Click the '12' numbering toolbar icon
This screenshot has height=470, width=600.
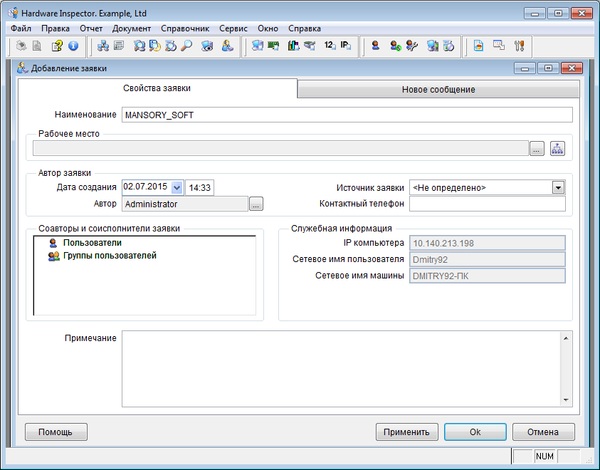[328, 46]
